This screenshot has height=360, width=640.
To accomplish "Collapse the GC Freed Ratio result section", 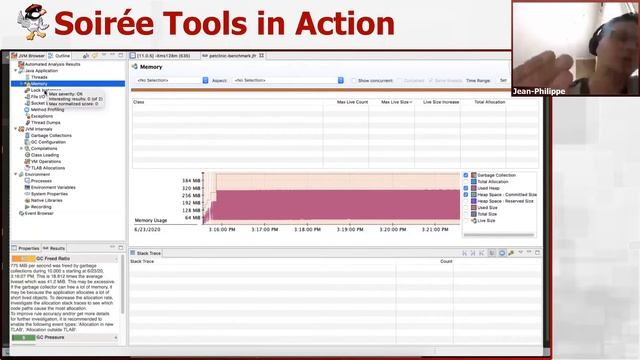I will pyautogui.click(x=116, y=259).
